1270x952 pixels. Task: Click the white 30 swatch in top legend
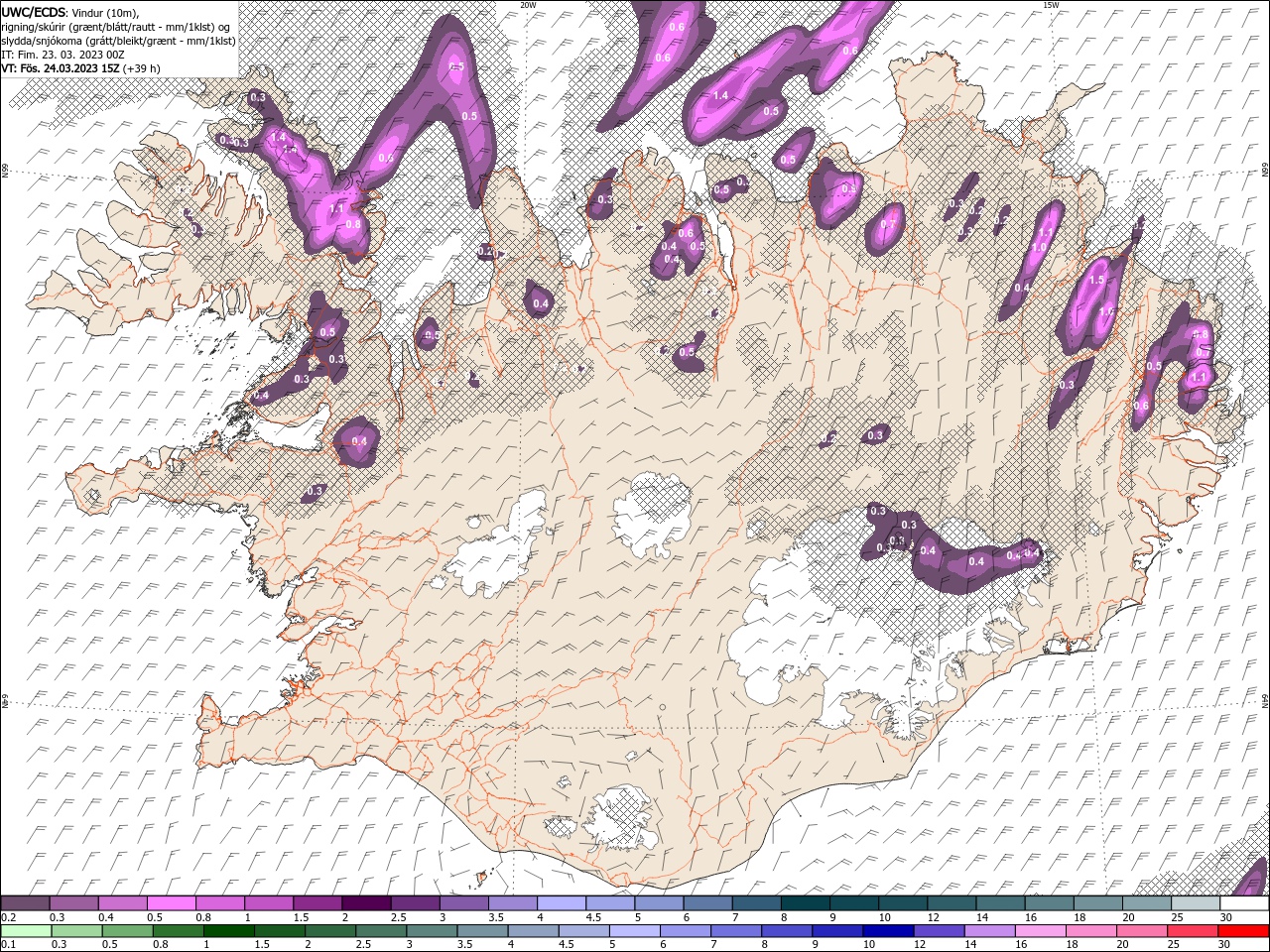[x=1244, y=903]
